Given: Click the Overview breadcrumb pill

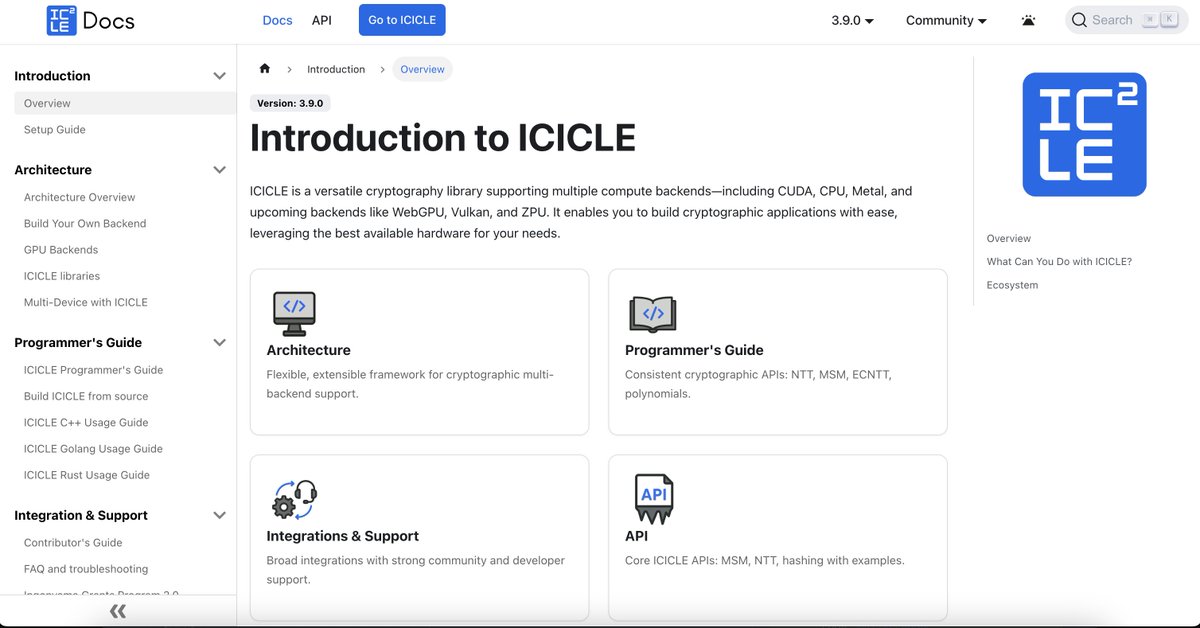Looking at the screenshot, I should coord(422,69).
